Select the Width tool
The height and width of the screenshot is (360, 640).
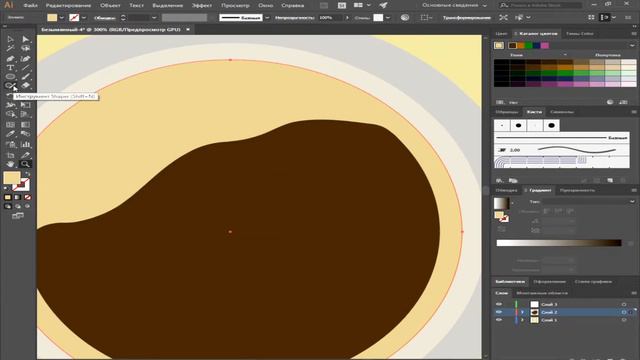(x=10, y=105)
